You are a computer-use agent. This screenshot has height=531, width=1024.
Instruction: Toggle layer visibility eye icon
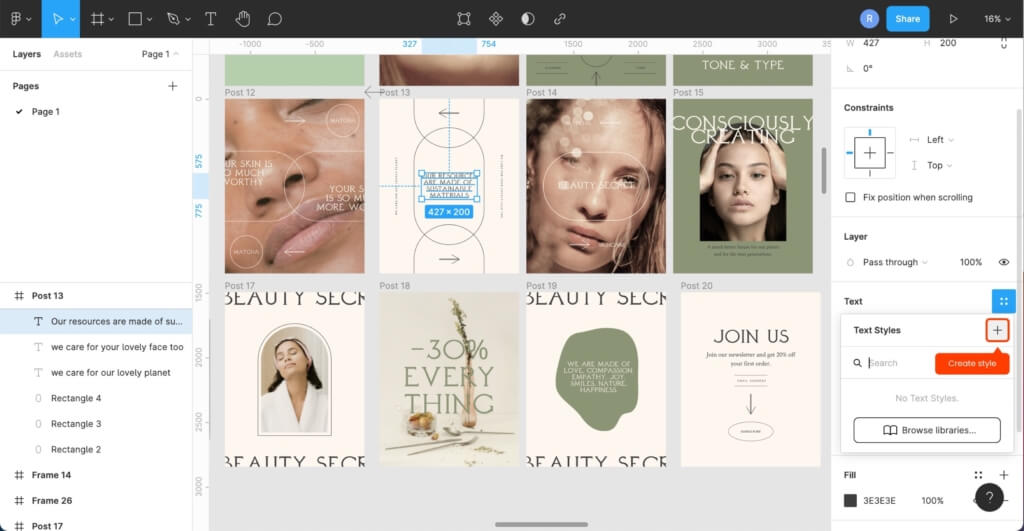pos(1004,262)
